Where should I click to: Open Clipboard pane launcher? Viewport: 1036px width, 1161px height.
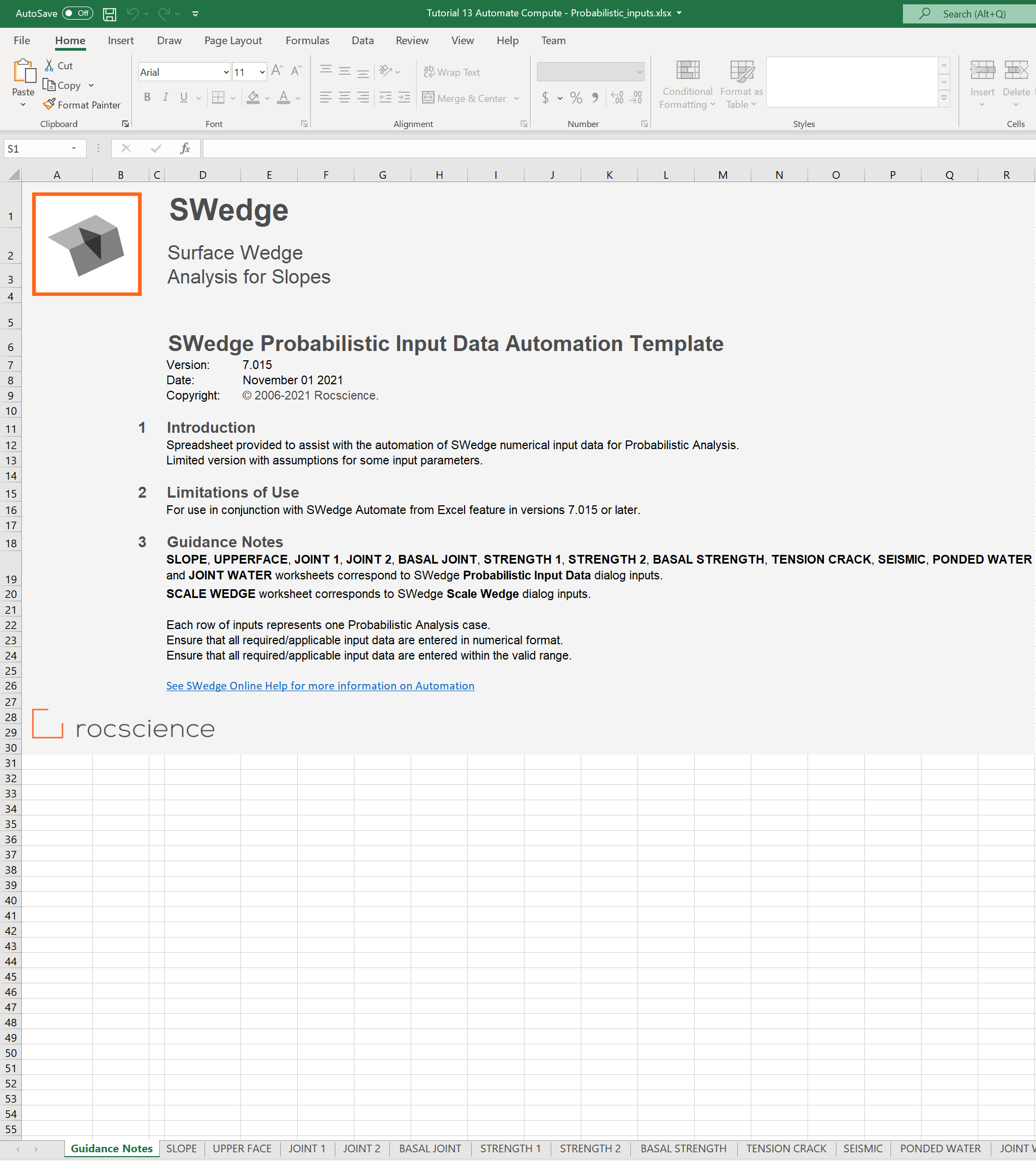(x=125, y=124)
